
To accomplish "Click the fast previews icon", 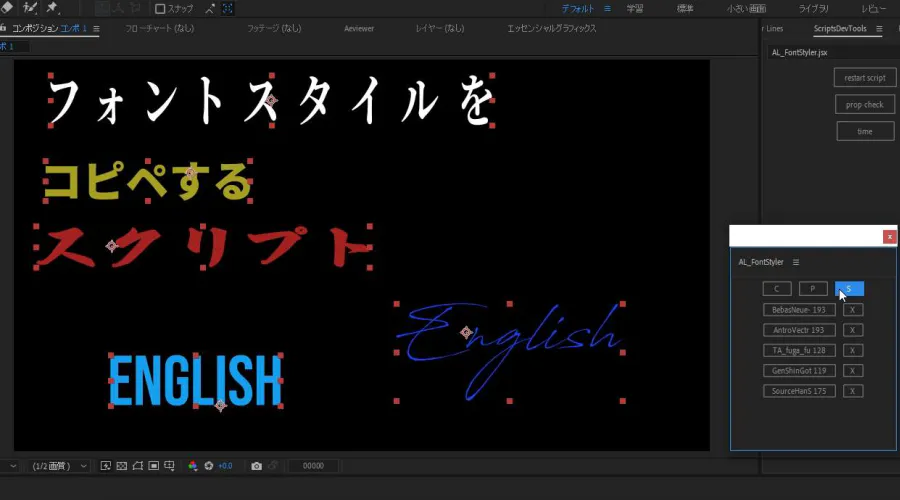I will tap(106, 466).
